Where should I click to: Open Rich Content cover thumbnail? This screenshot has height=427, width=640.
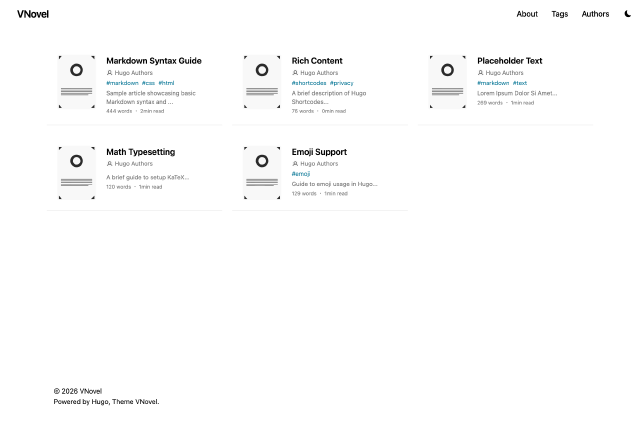(262, 82)
